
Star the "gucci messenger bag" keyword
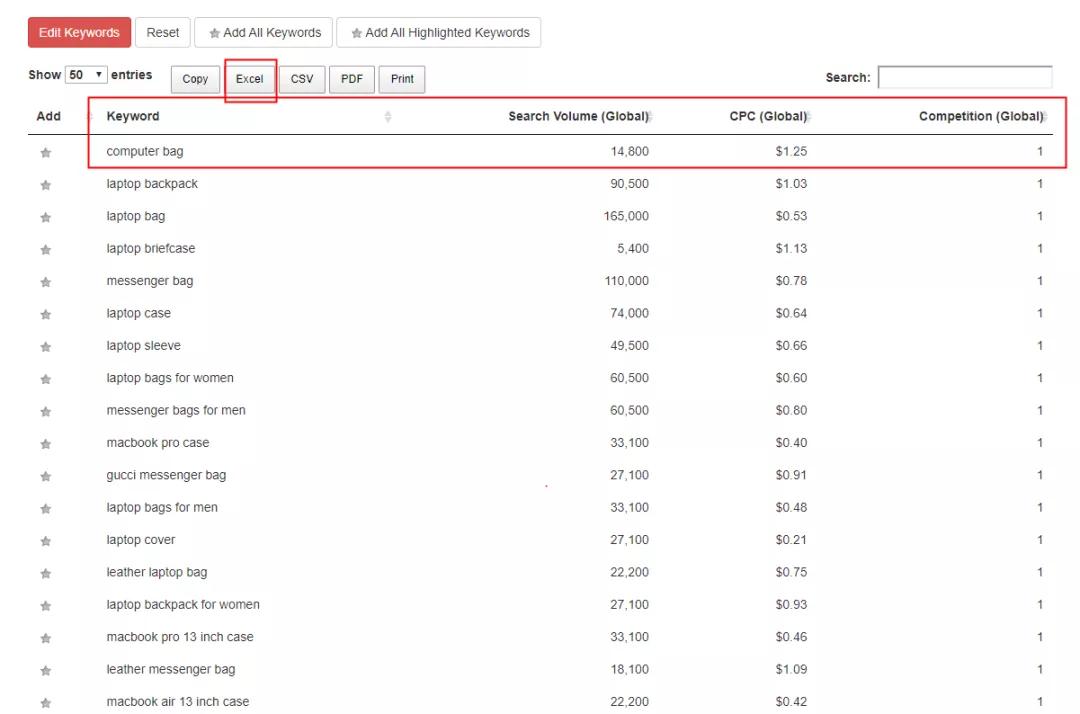(45, 474)
